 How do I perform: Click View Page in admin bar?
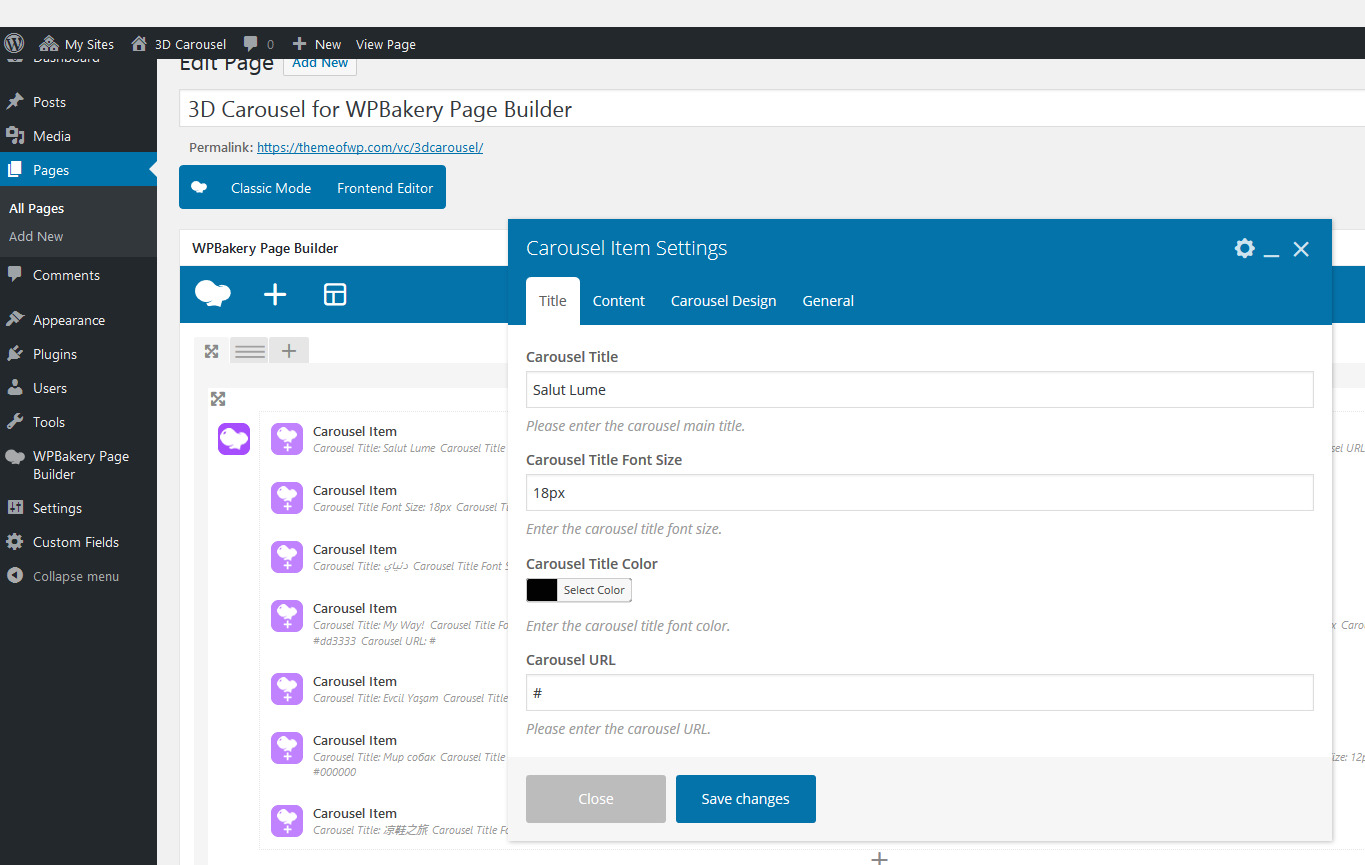(386, 44)
